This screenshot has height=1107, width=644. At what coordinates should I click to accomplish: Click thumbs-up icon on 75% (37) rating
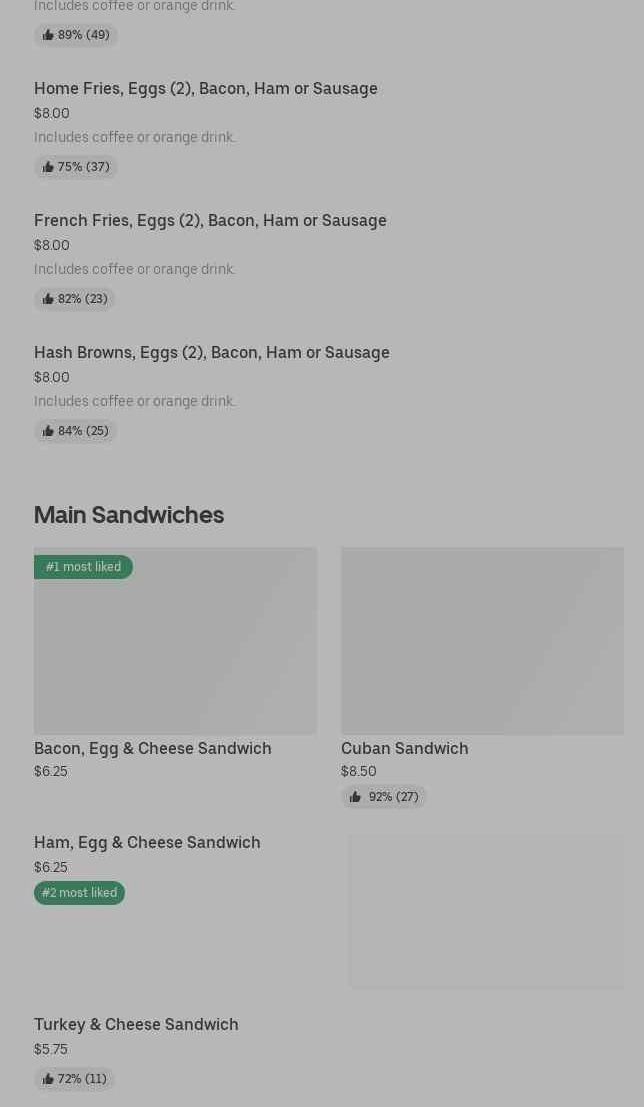48,167
